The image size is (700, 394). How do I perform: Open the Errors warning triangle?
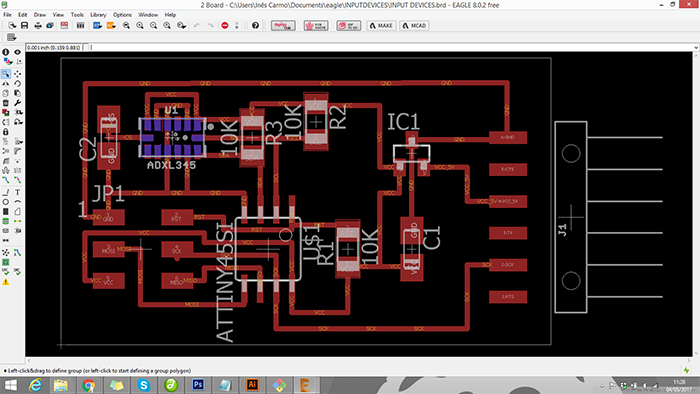[x=6, y=282]
